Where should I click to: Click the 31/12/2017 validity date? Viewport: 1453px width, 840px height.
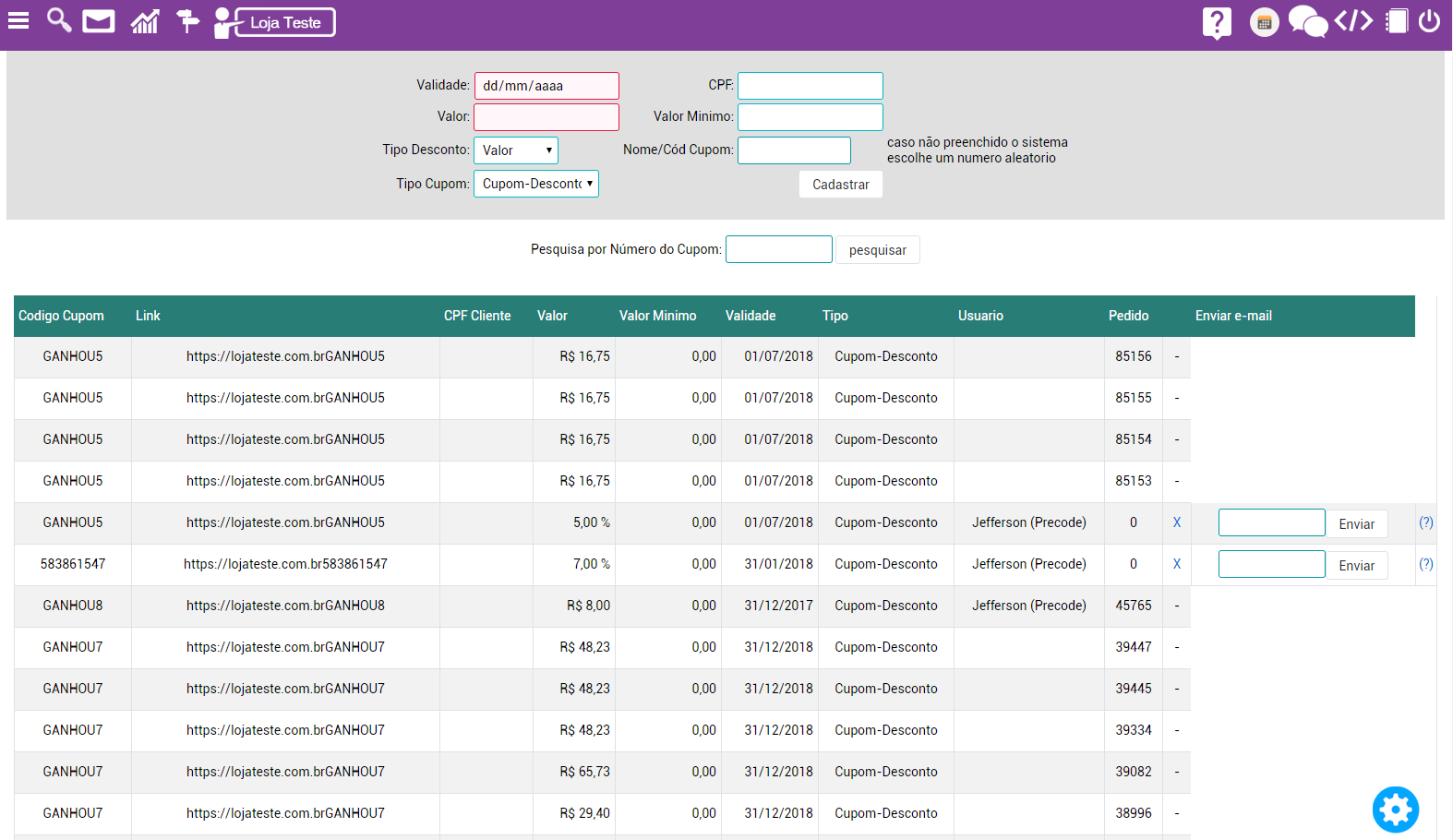779,606
